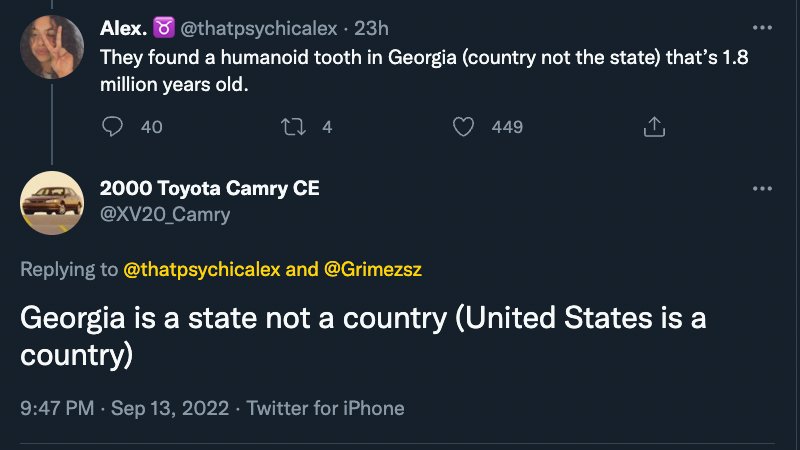Image resolution: width=800 pixels, height=450 pixels.
Task: Open the 9:47 PM Sep 13, 2022 timestamp
Action: [x=124, y=408]
